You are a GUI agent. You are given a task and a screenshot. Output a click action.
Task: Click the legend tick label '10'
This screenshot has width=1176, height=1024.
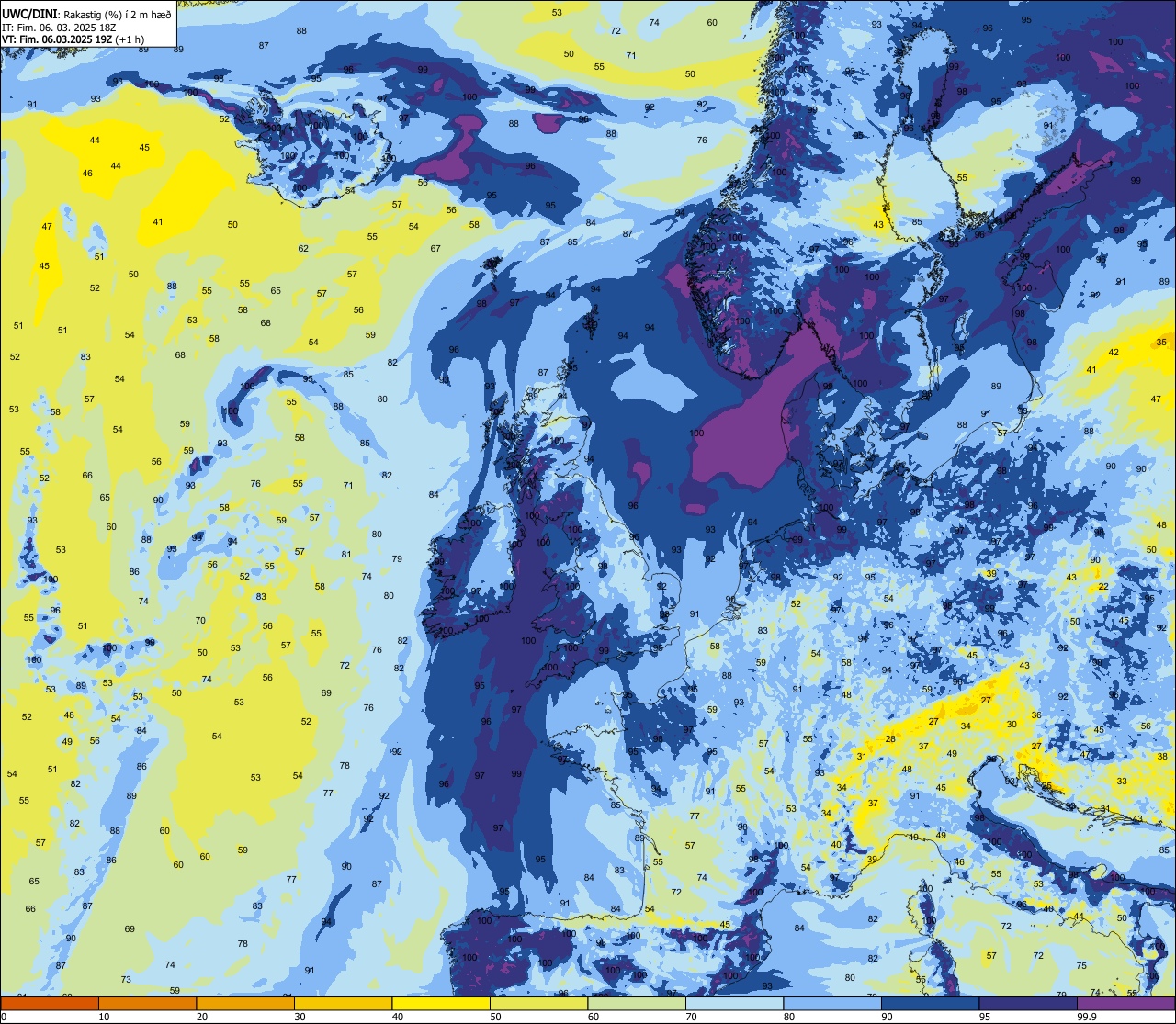pyautogui.click(x=104, y=1017)
